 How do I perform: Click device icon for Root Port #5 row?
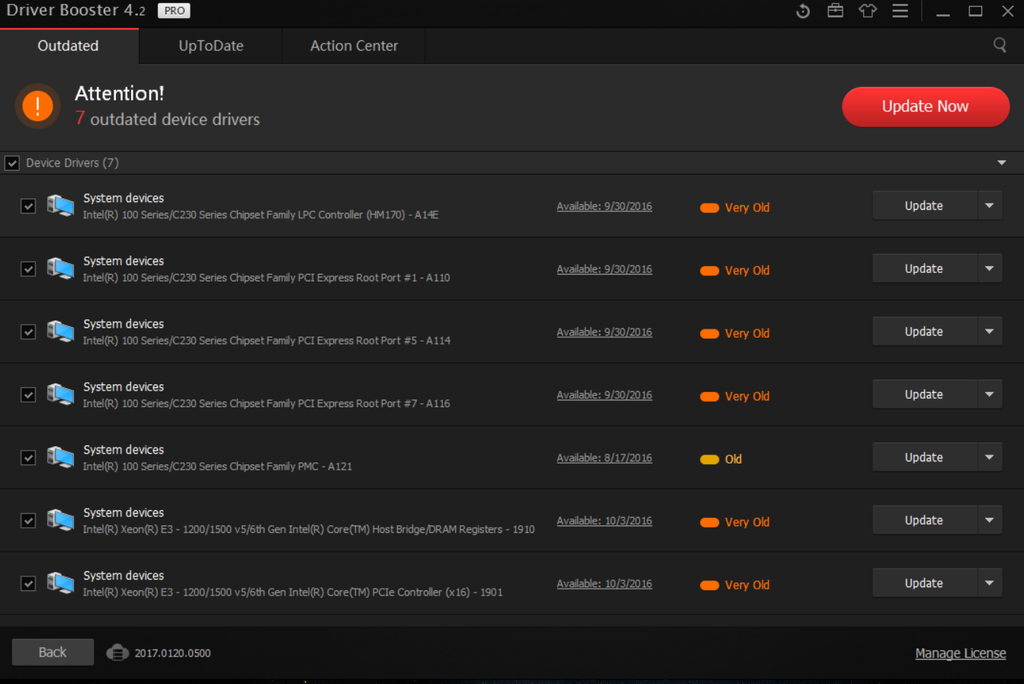[x=60, y=331]
